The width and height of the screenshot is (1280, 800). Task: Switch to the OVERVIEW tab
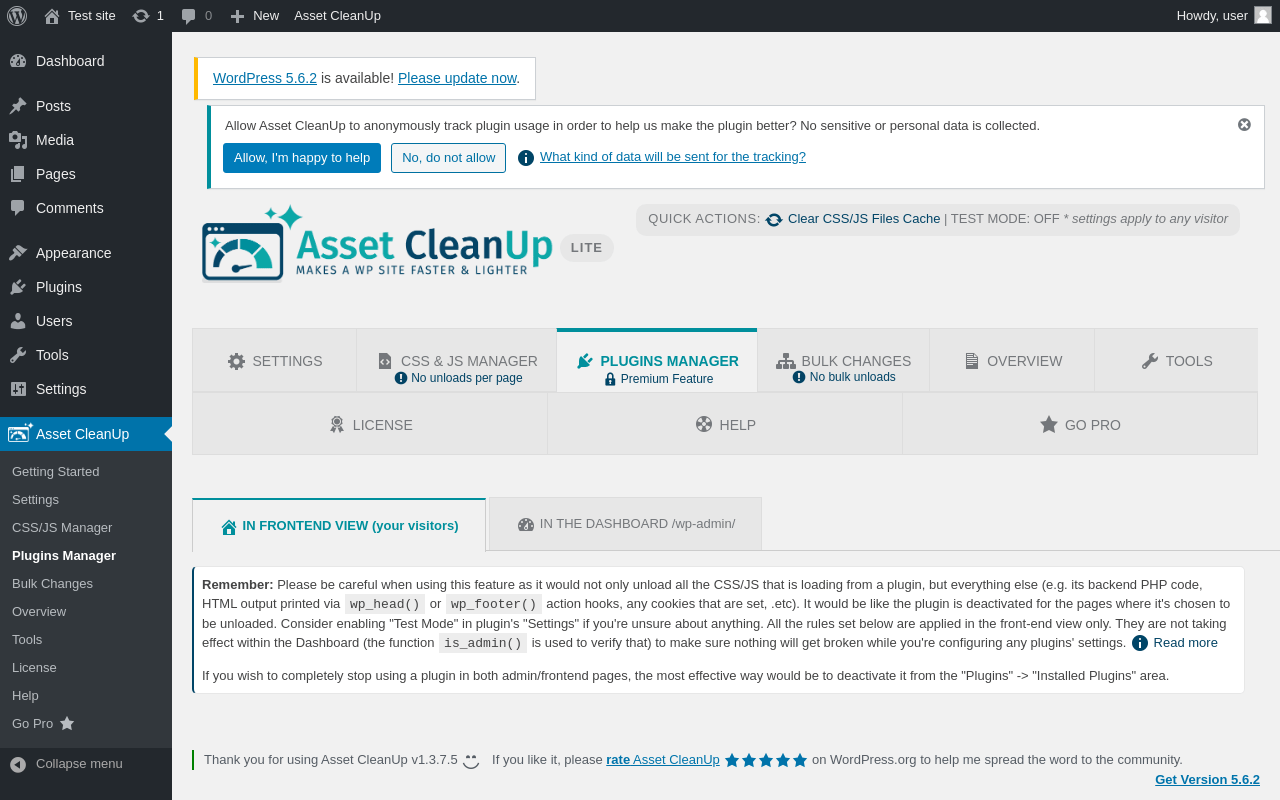(x=1012, y=361)
